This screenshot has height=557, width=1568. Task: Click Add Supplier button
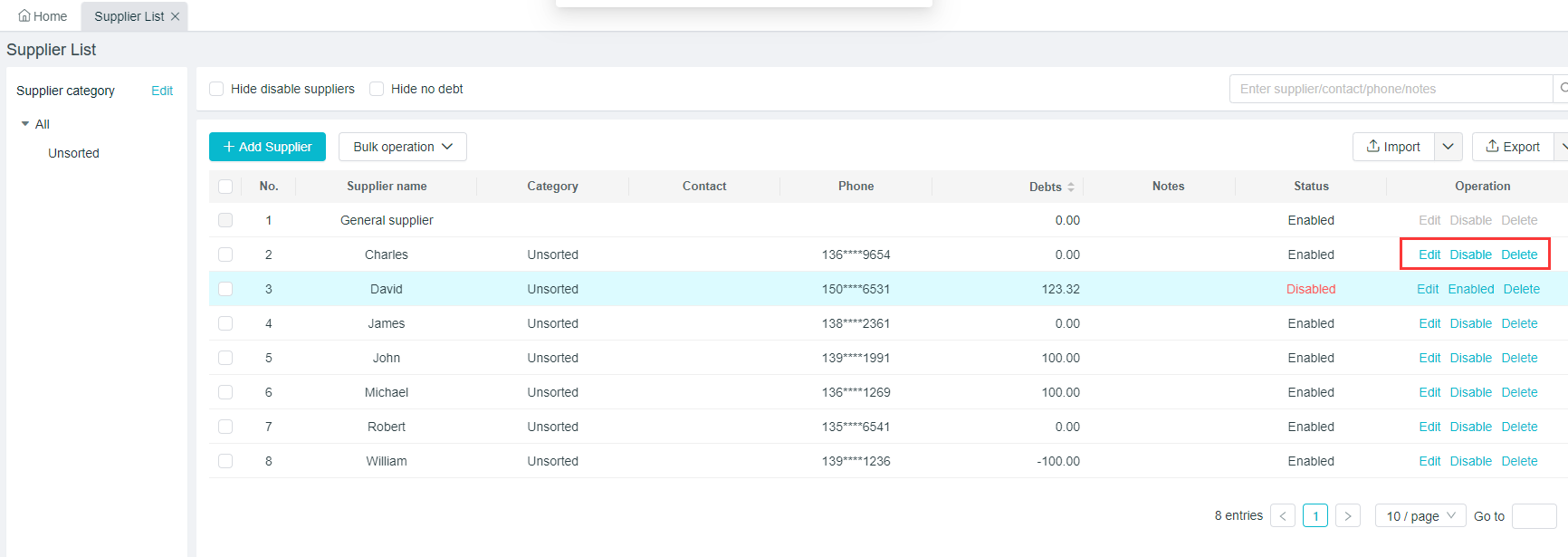point(267,147)
